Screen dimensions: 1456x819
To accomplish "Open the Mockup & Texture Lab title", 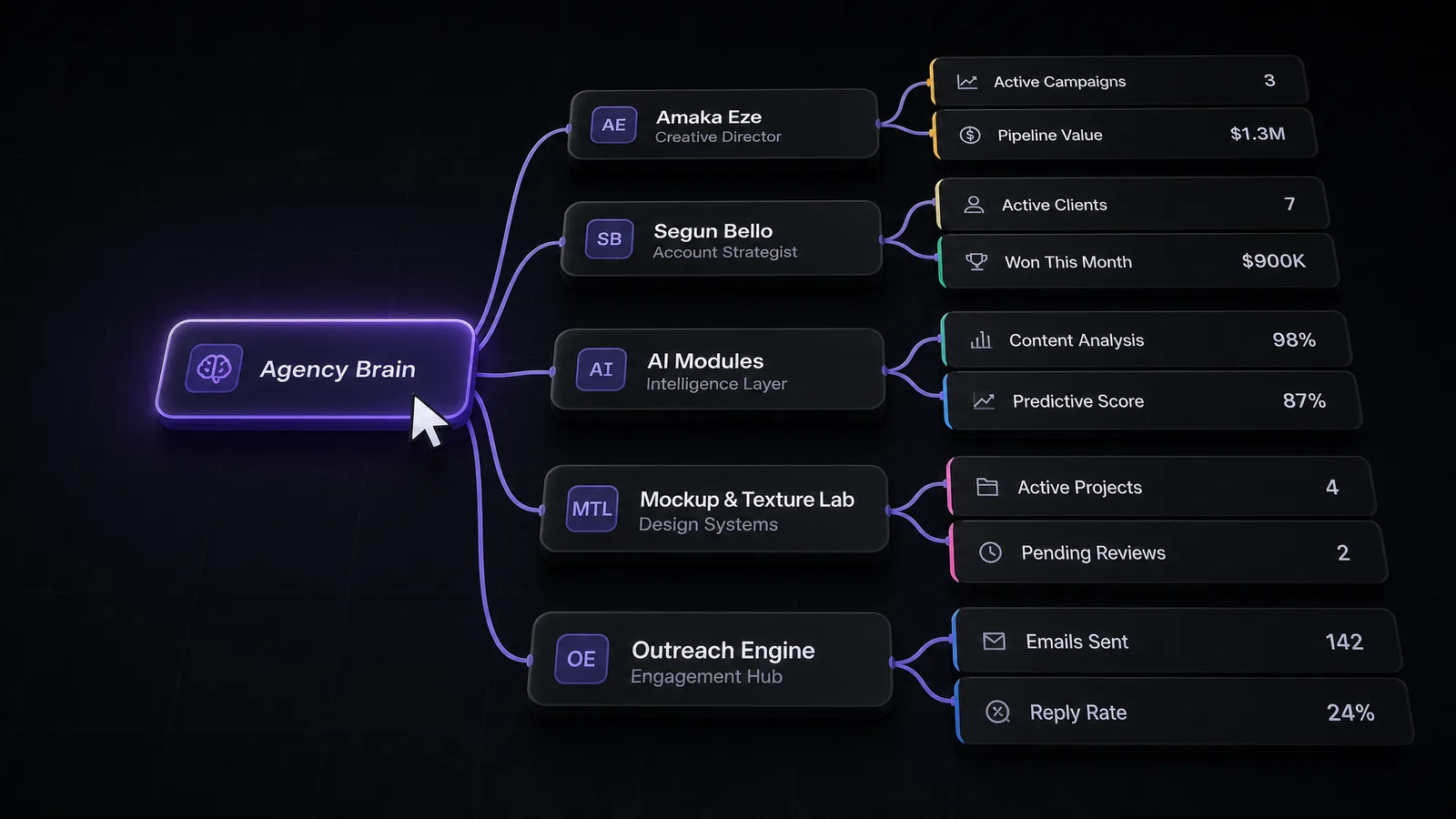I will tap(747, 500).
